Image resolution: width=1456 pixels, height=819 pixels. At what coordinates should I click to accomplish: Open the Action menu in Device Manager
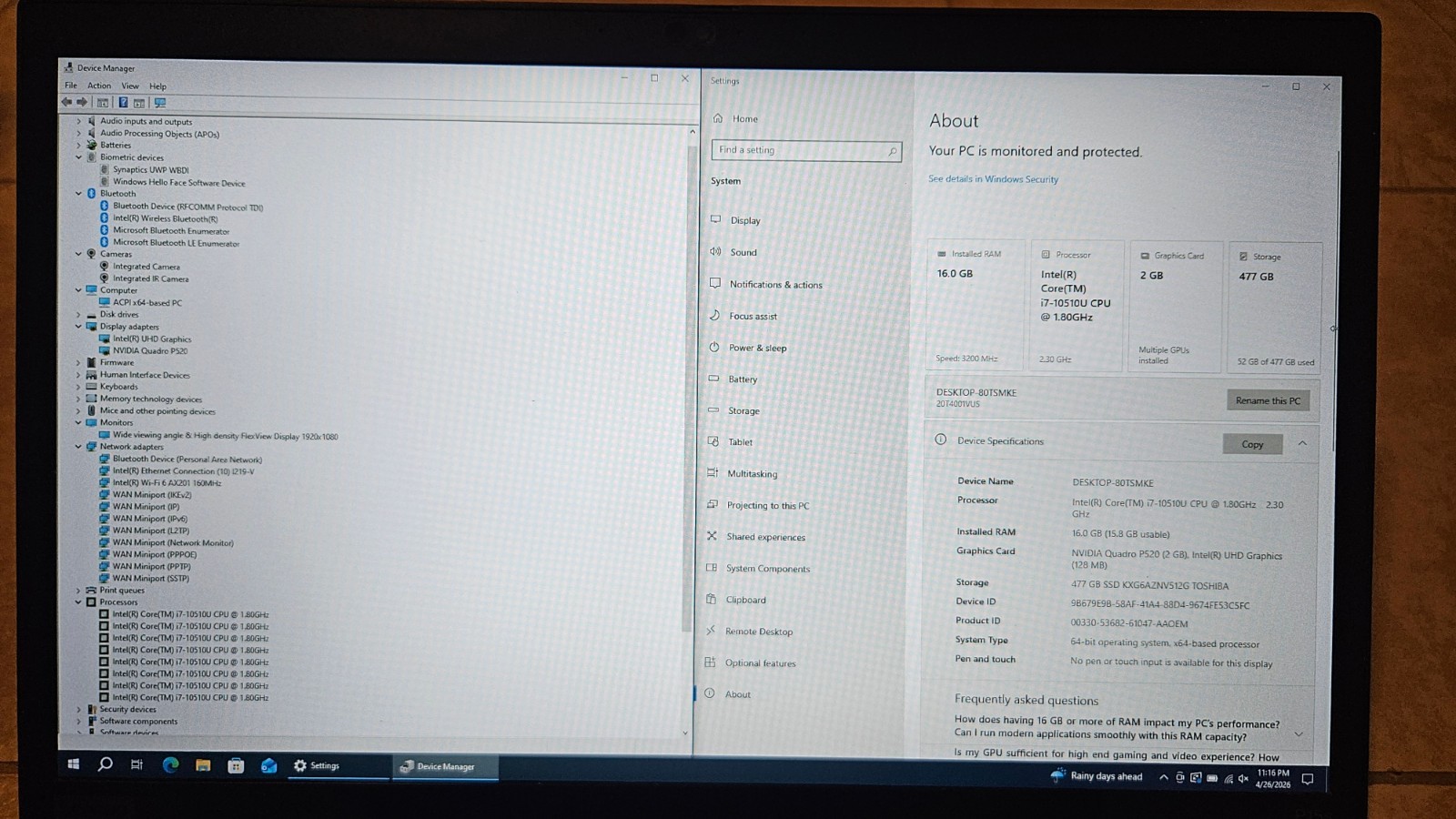99,86
